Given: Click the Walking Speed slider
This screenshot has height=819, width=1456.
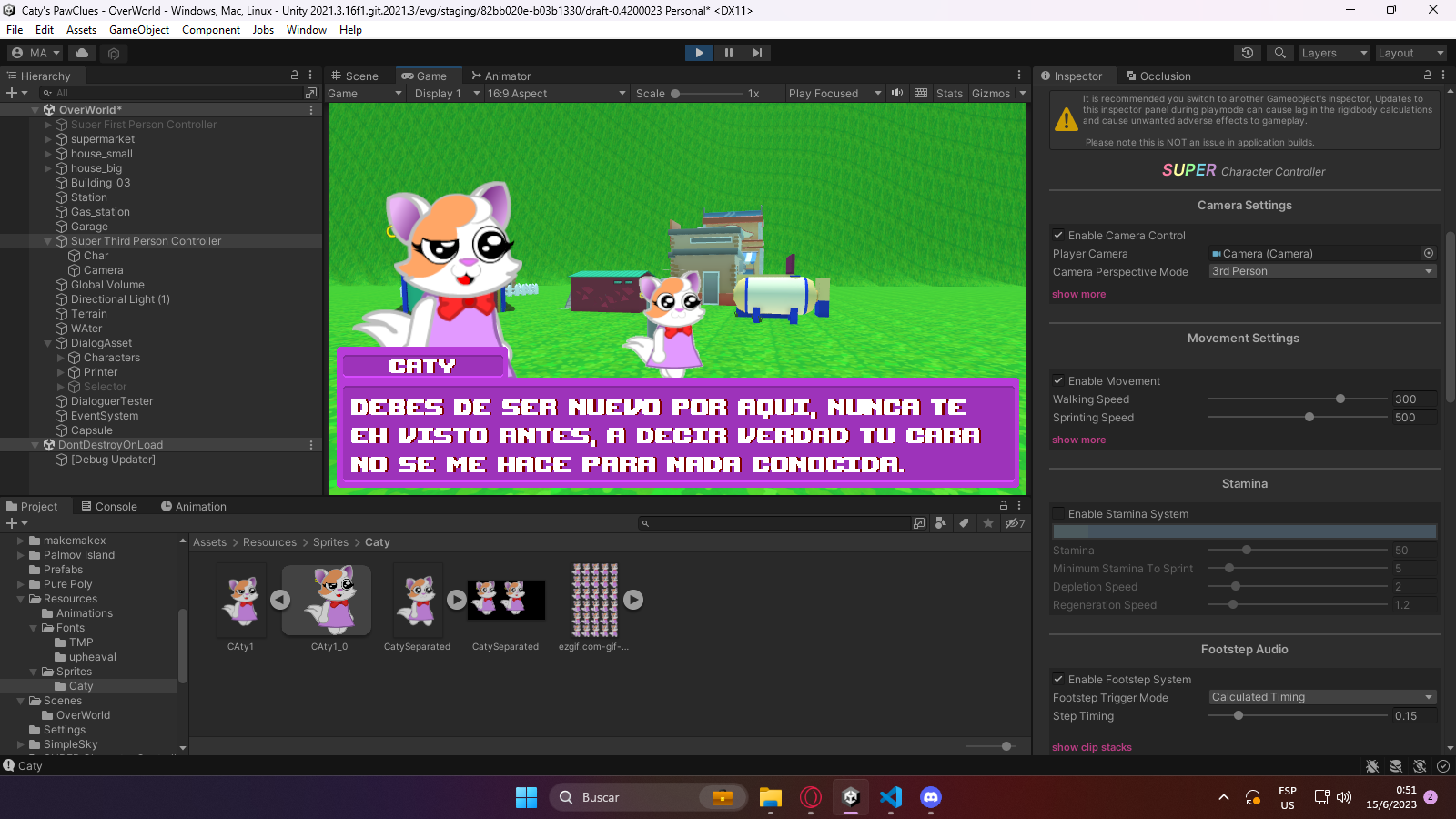Looking at the screenshot, I should click(x=1296, y=399).
